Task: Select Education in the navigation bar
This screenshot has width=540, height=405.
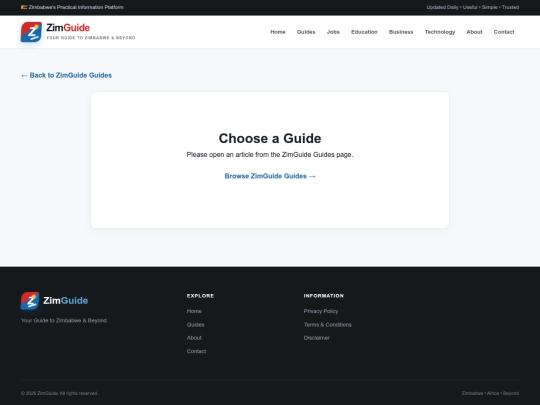Action: point(364,32)
